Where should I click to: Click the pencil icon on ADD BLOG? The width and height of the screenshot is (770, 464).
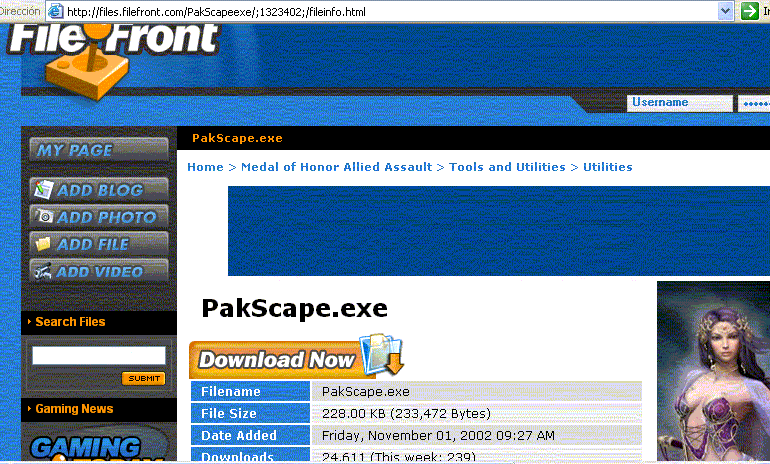pos(43,189)
